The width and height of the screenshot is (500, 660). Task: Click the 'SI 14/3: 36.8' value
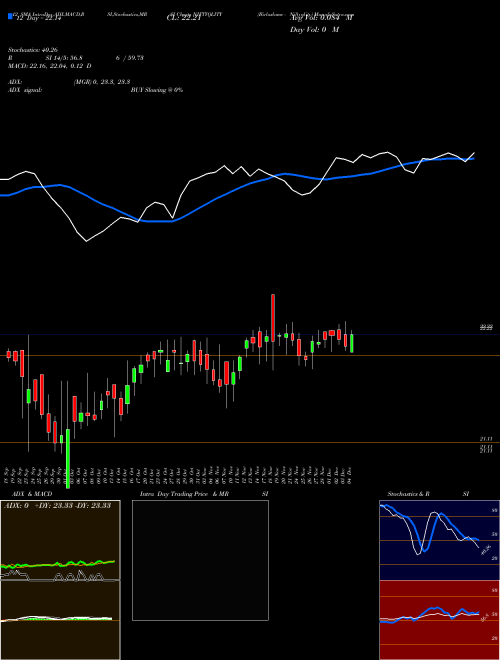tap(64, 58)
